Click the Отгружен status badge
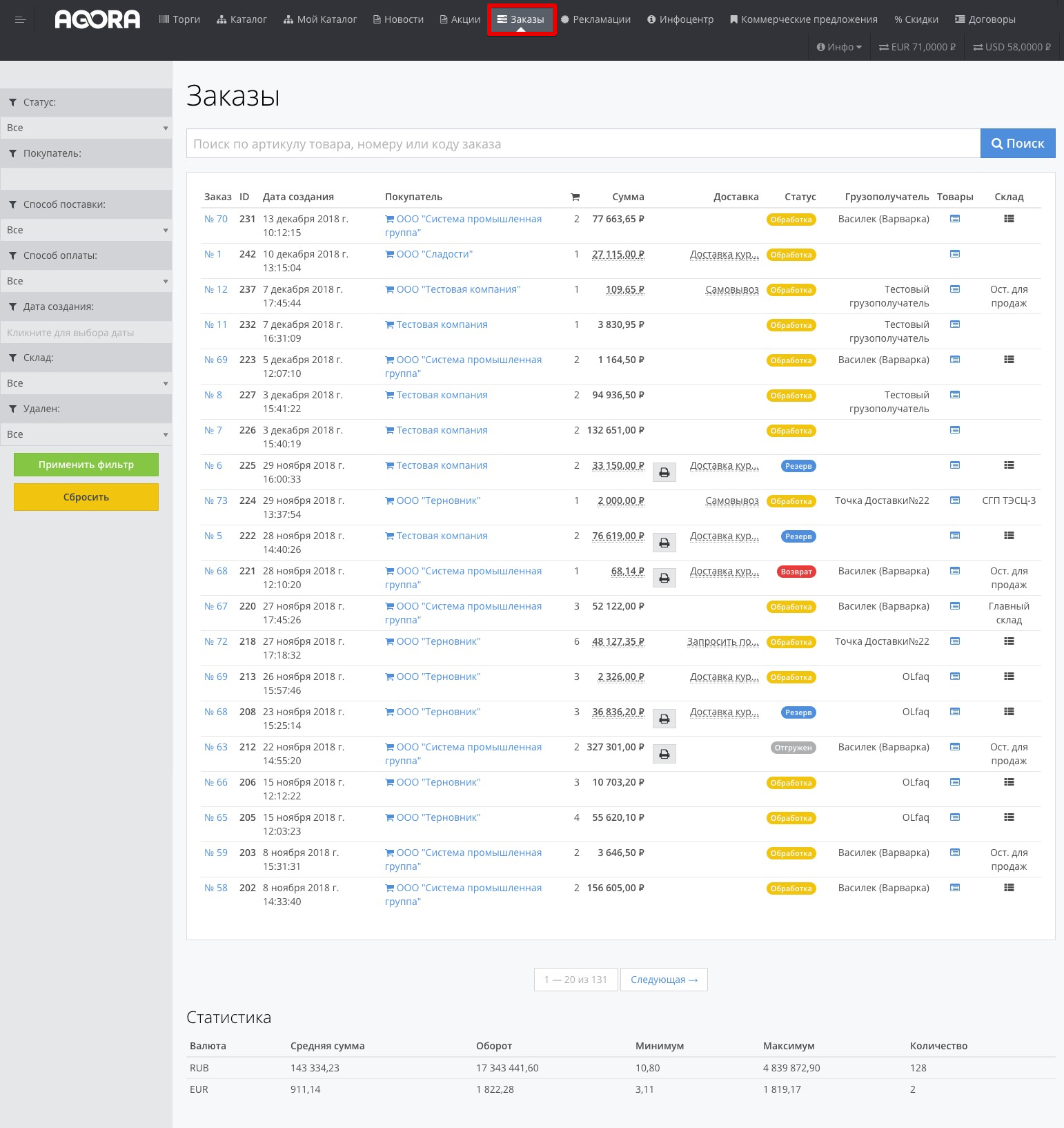1064x1128 pixels. (794, 748)
